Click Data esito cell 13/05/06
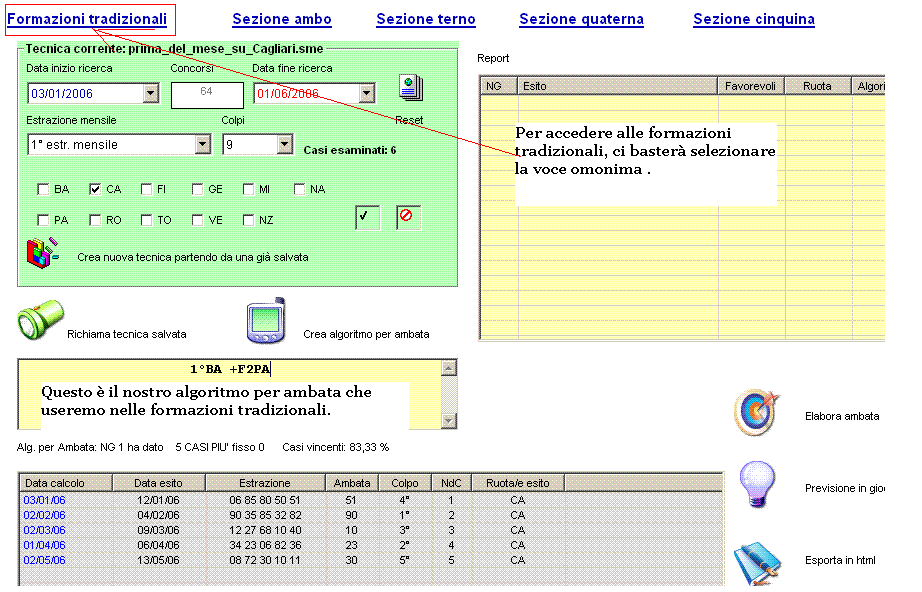Viewport: 922px width, 592px height. (x=158, y=560)
